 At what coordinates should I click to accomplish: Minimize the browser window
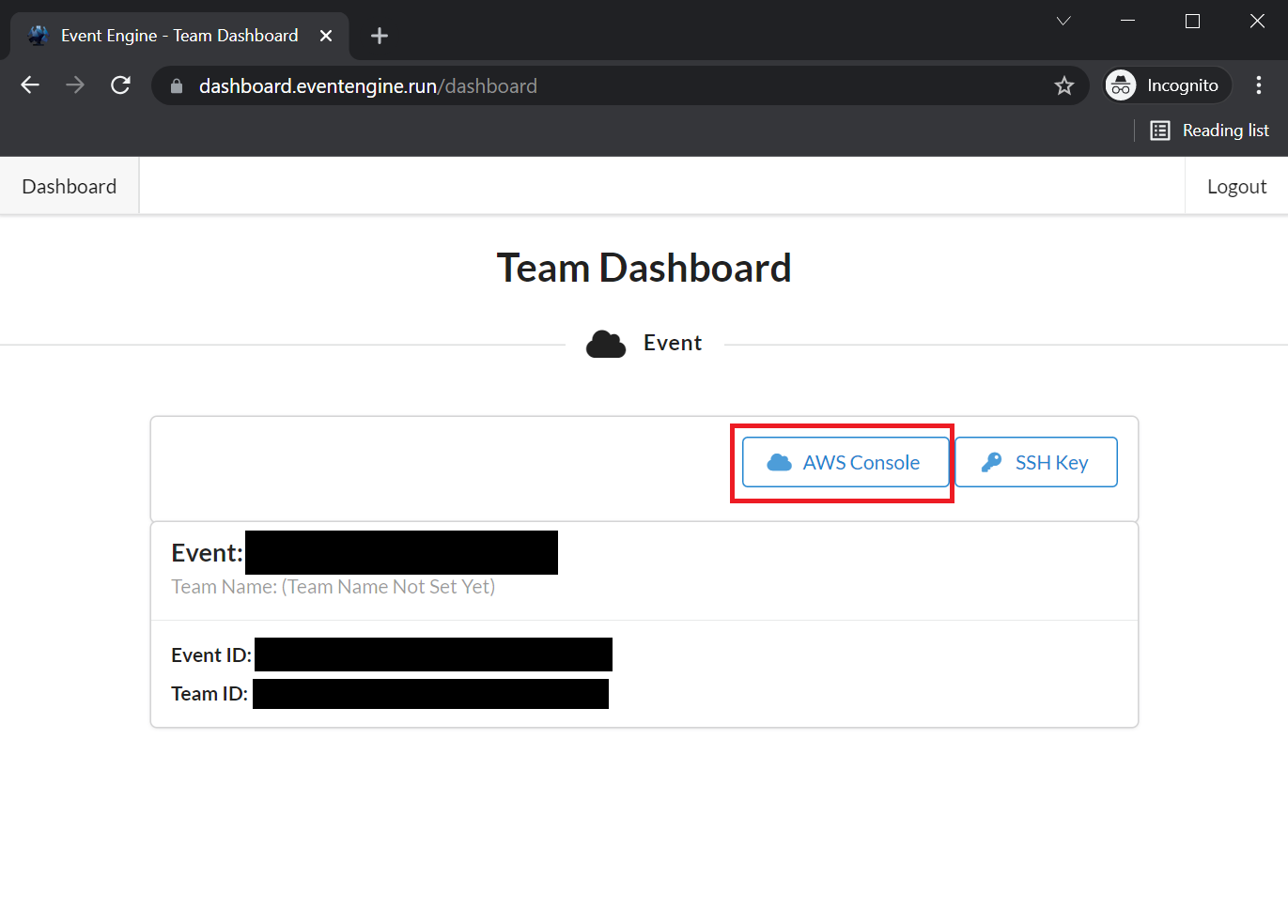[1127, 21]
